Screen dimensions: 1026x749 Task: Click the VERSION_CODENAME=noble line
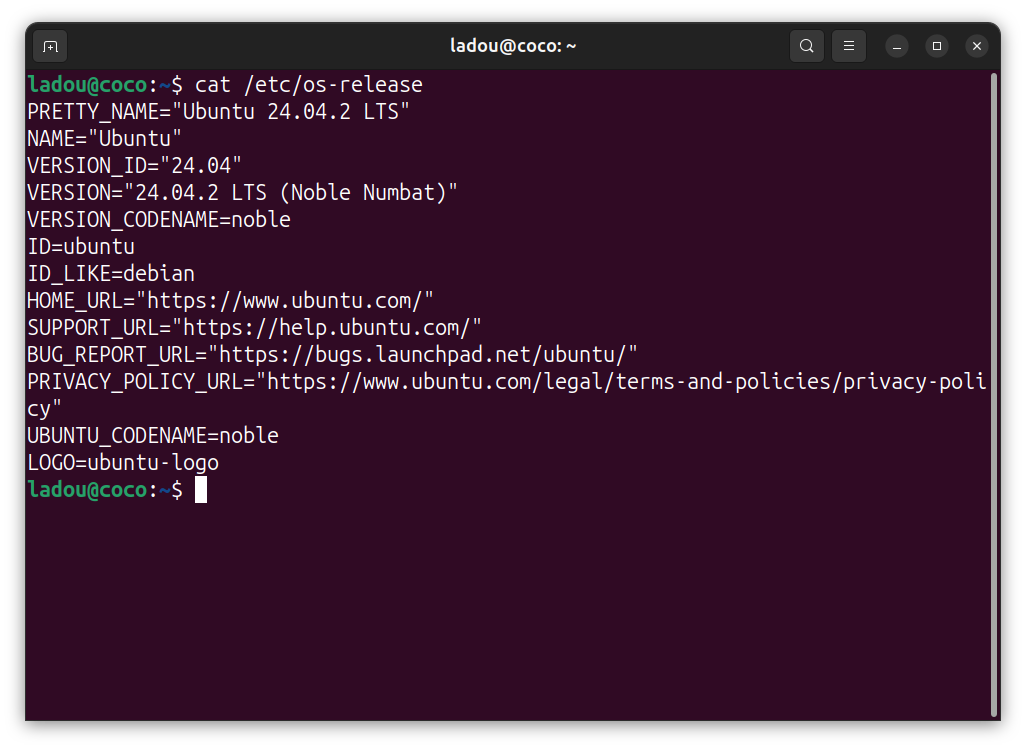pyautogui.click(x=159, y=219)
